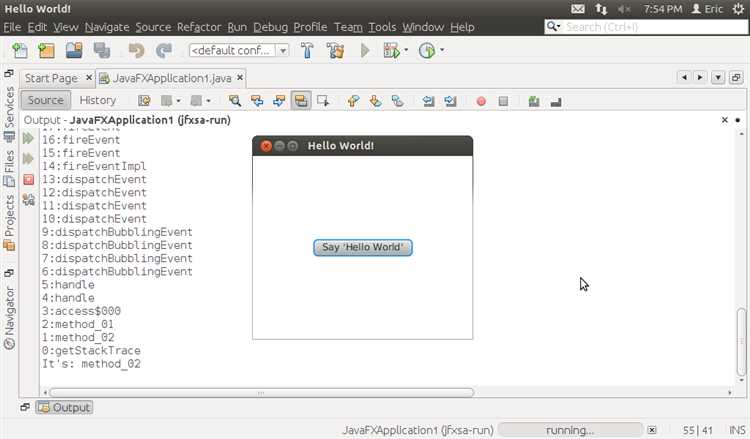750x439 pixels.
Task: Re-run the application from Output sidebar
Action: 28,141
